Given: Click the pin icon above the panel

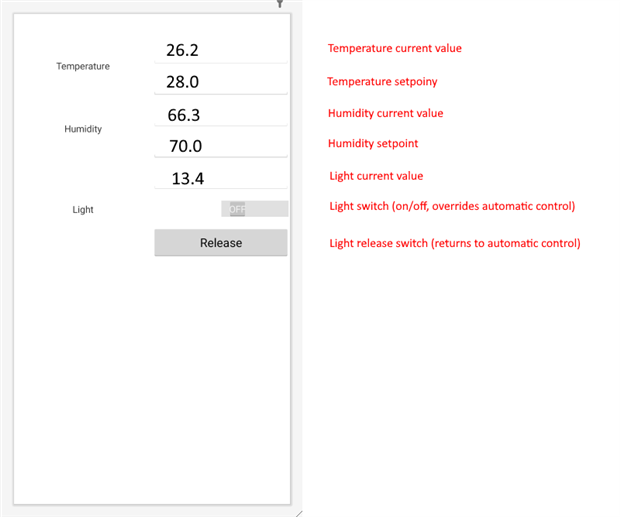Looking at the screenshot, I should (x=280, y=4).
